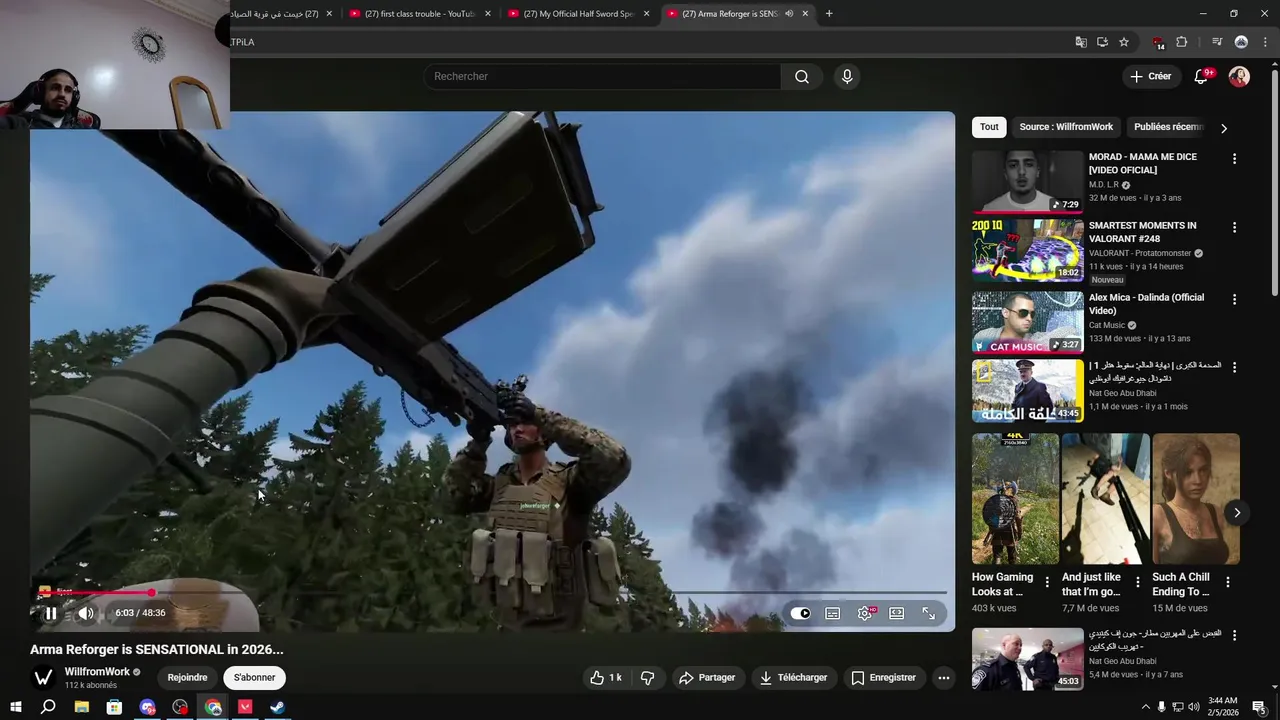
Task: Mute the Arma Reforger tab audio
Action: tap(789, 14)
